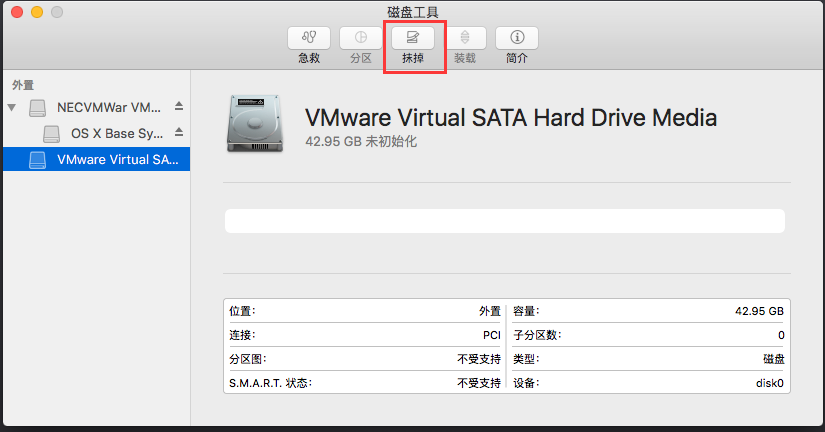Image resolution: width=825 pixels, height=432 pixels.
Task: Click the OS X Base System volume icon
Action: pyautogui.click(x=51, y=134)
